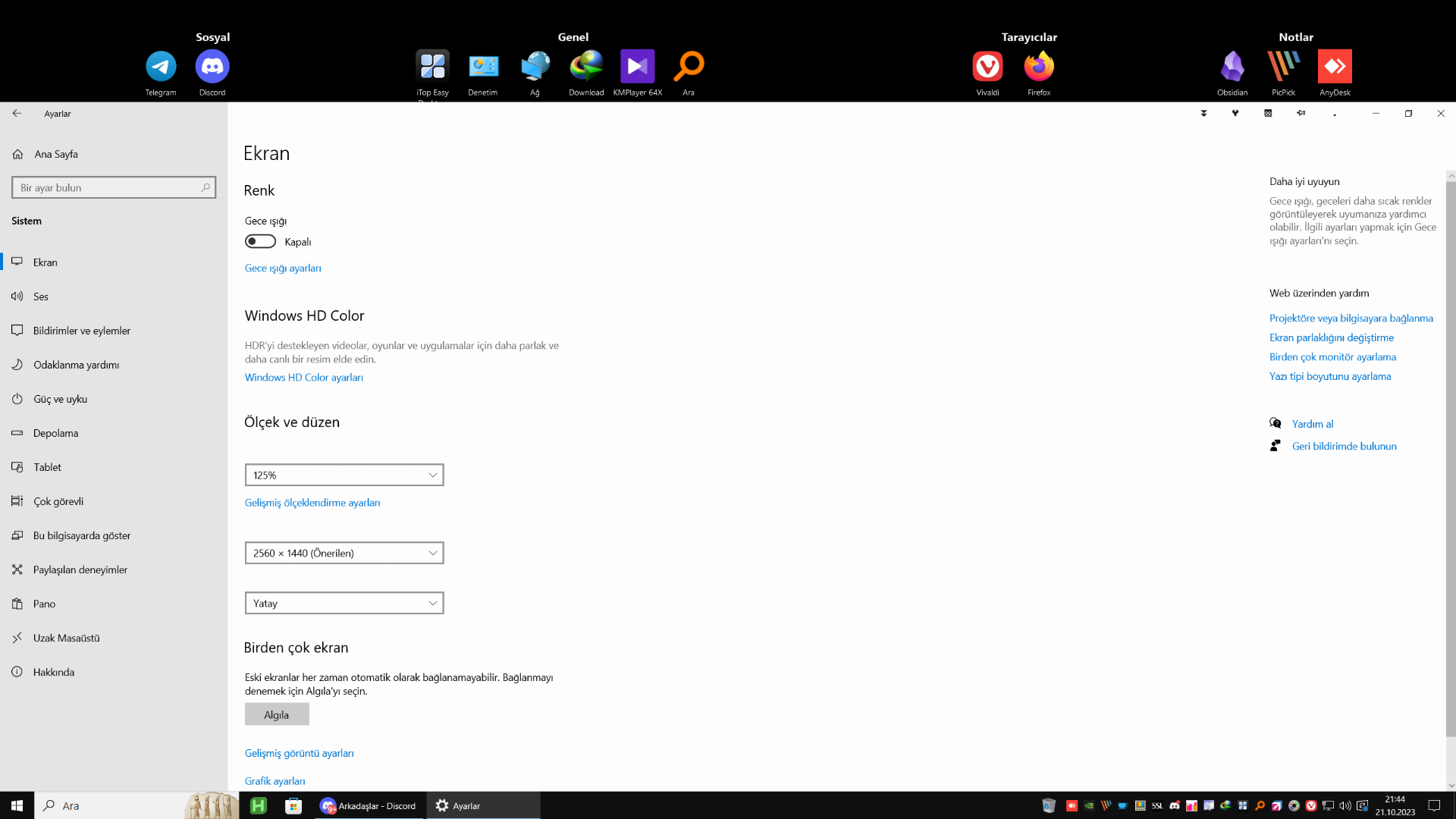Open the Gece ışığı ayarları link
Screen dimensions: 1456x819
tap(283, 268)
